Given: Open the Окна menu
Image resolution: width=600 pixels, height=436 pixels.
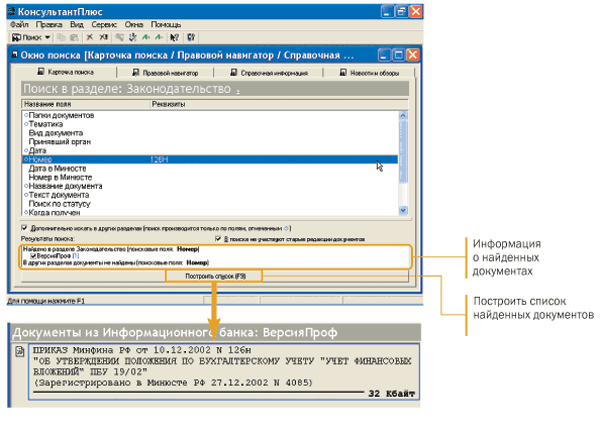Looking at the screenshot, I should click(134, 24).
